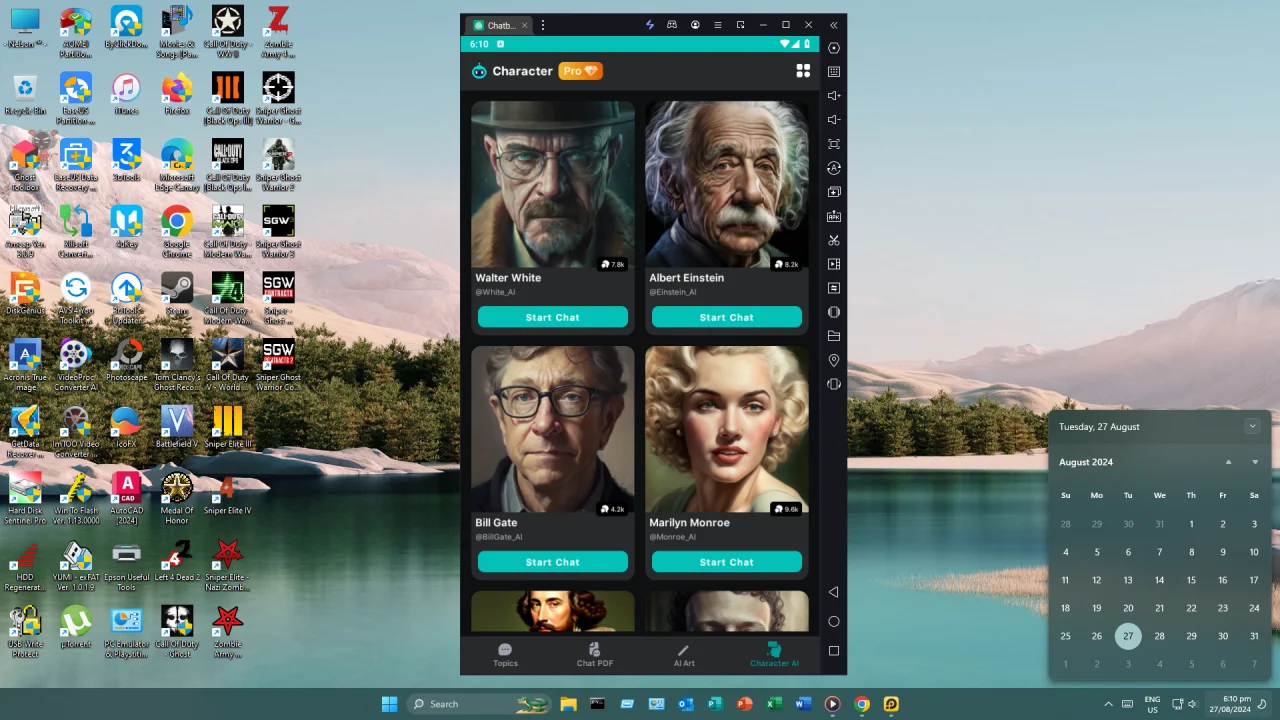
Task: Show hidden system tray icons
Action: (x=1108, y=704)
